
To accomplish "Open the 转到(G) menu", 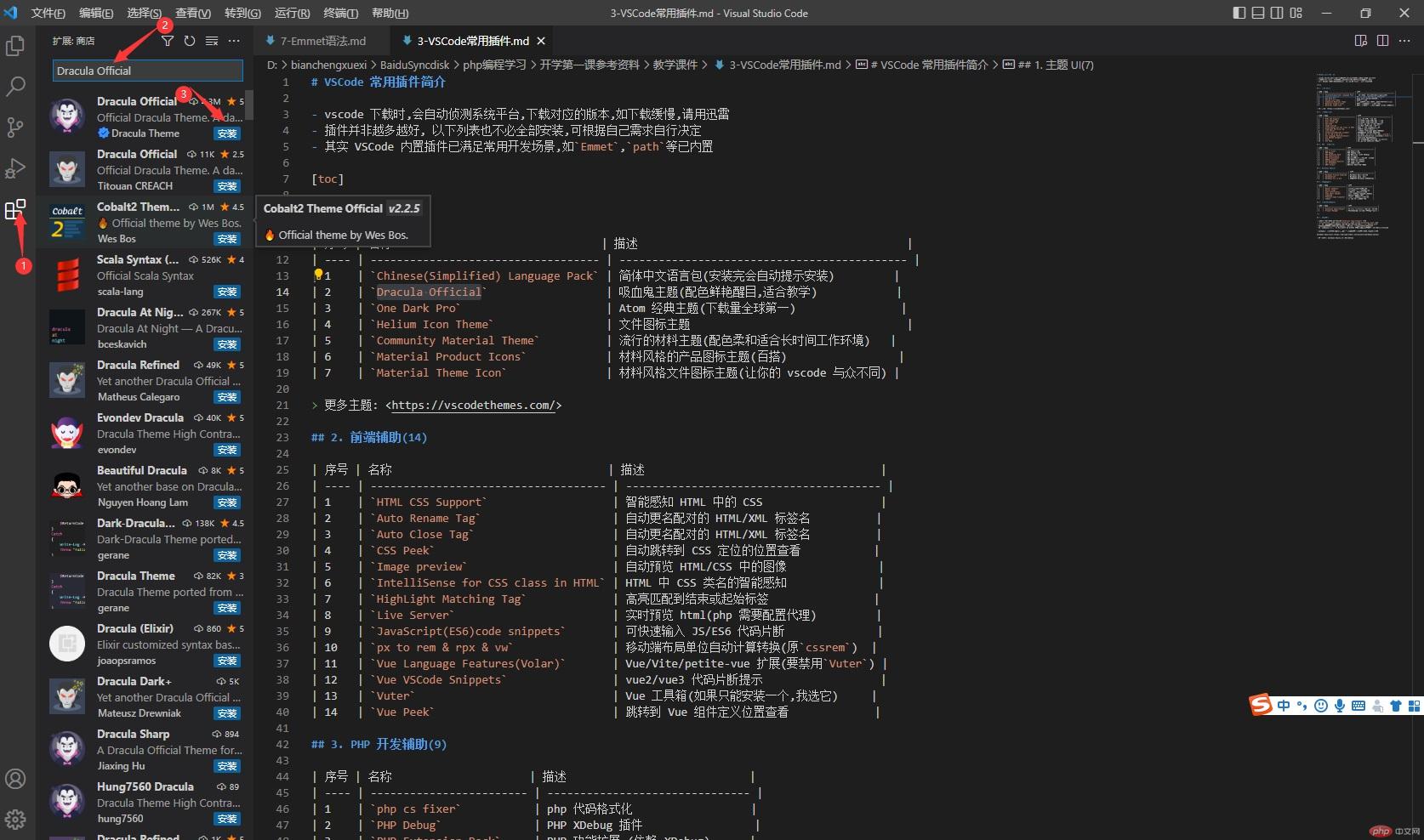I will (242, 13).
